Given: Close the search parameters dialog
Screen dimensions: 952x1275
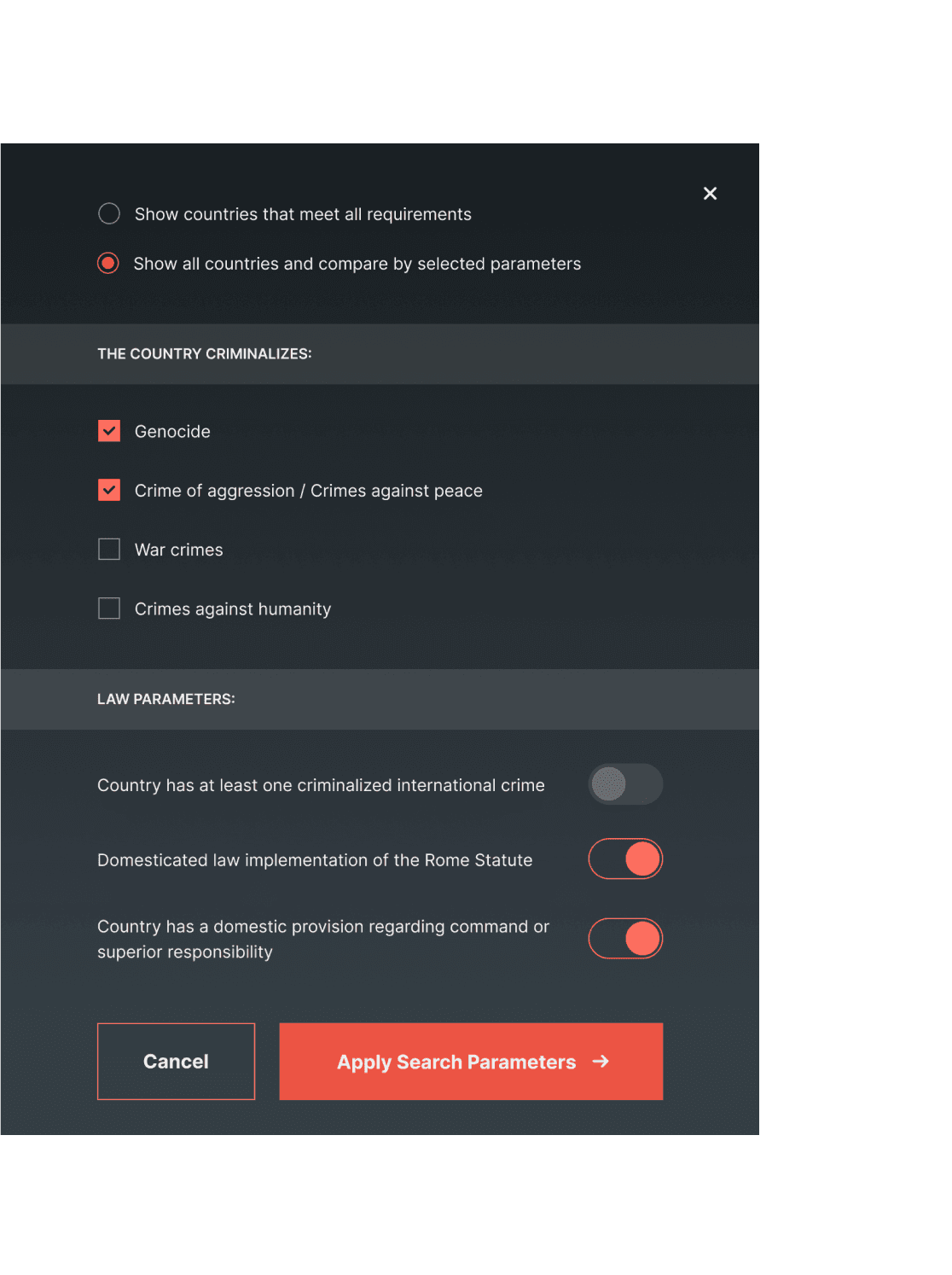Looking at the screenshot, I should [710, 194].
